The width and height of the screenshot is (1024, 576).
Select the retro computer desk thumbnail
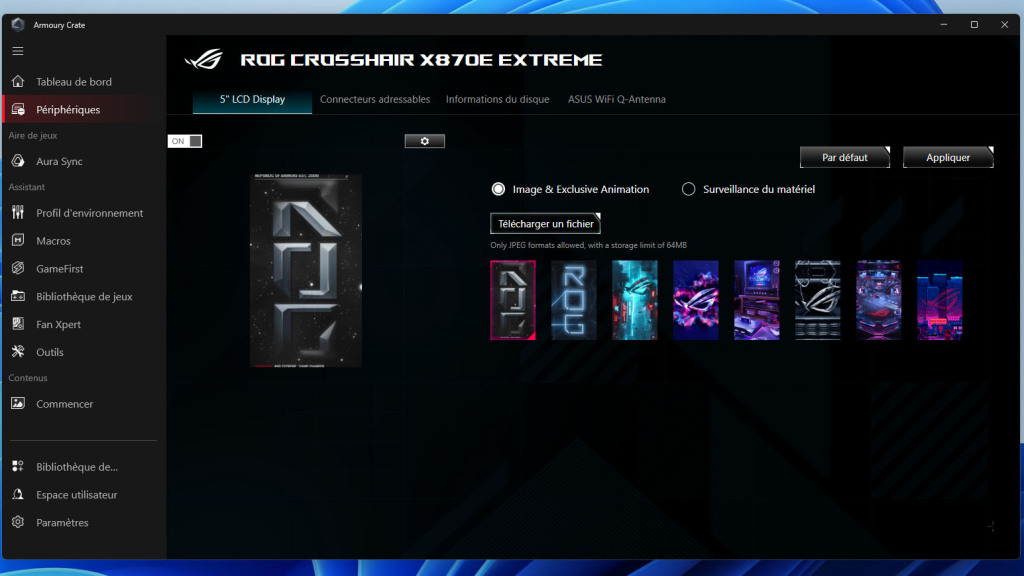point(756,300)
